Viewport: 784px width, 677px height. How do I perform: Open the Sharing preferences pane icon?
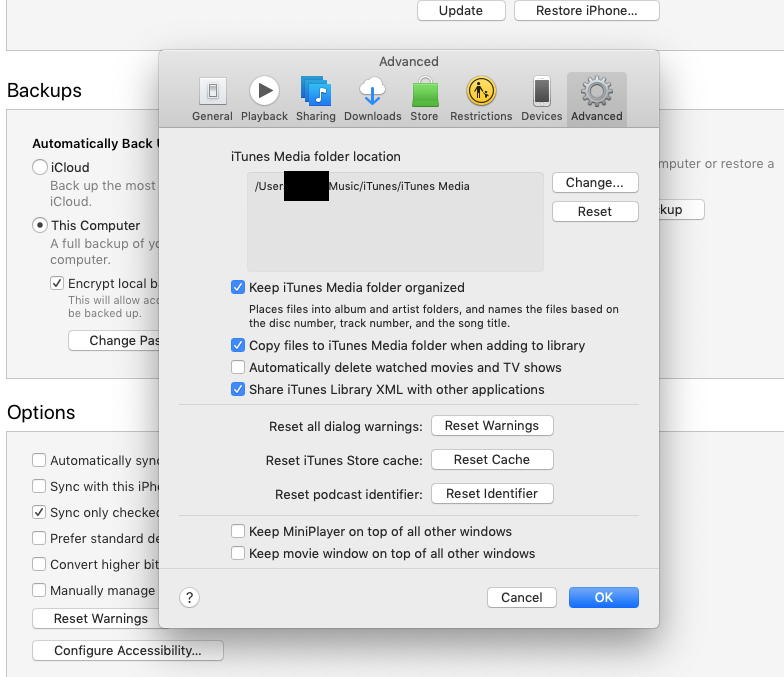[x=316, y=91]
